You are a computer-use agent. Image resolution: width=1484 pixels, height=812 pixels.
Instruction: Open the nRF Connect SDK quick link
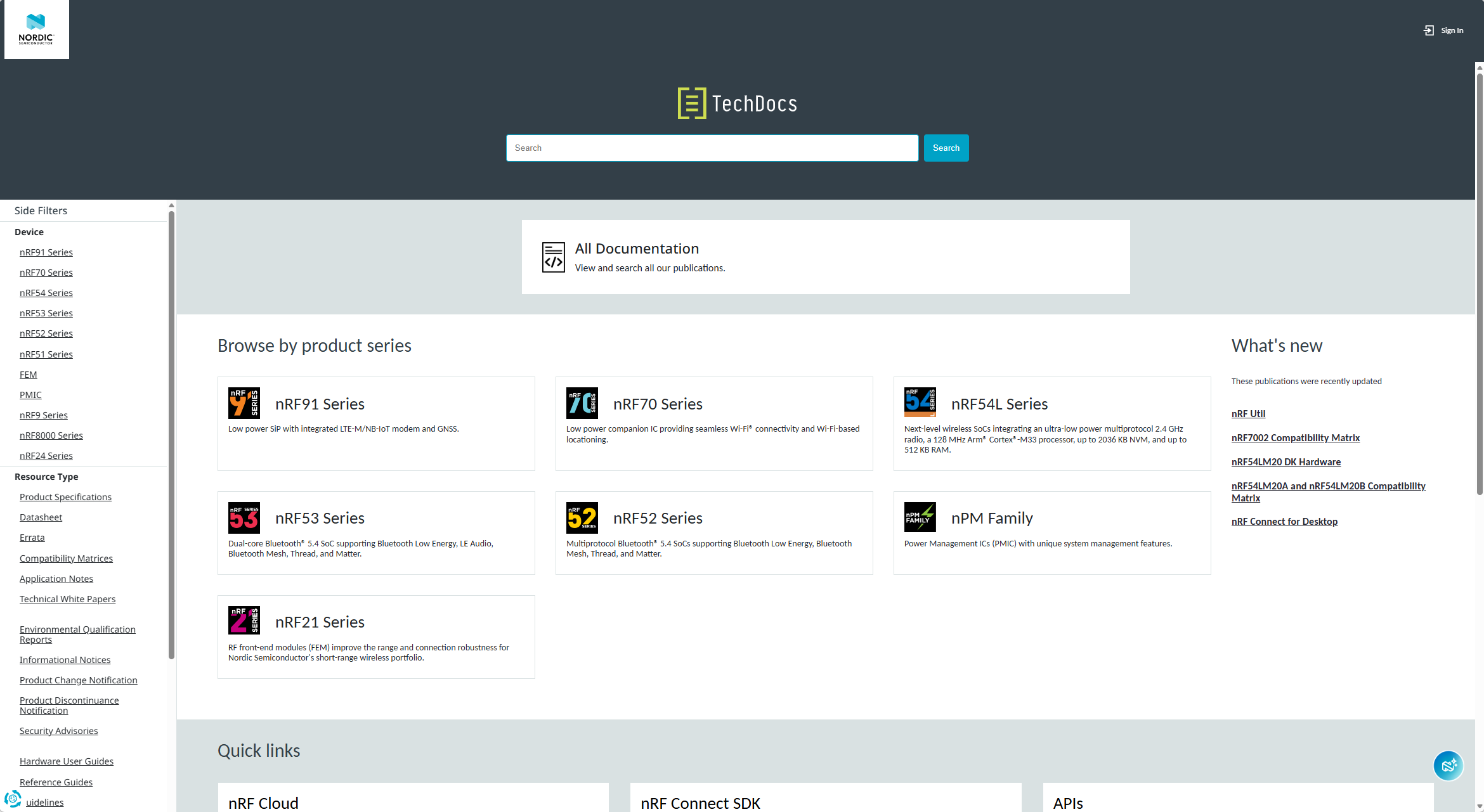pyautogui.click(x=826, y=797)
